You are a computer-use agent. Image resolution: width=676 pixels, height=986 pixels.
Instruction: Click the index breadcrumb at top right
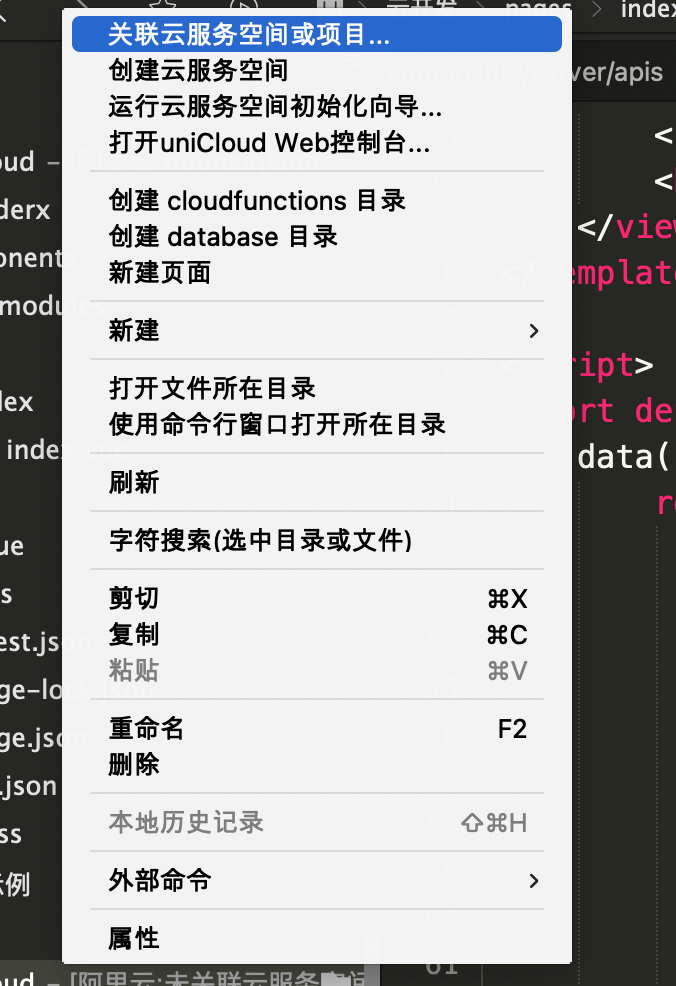[x=648, y=9]
